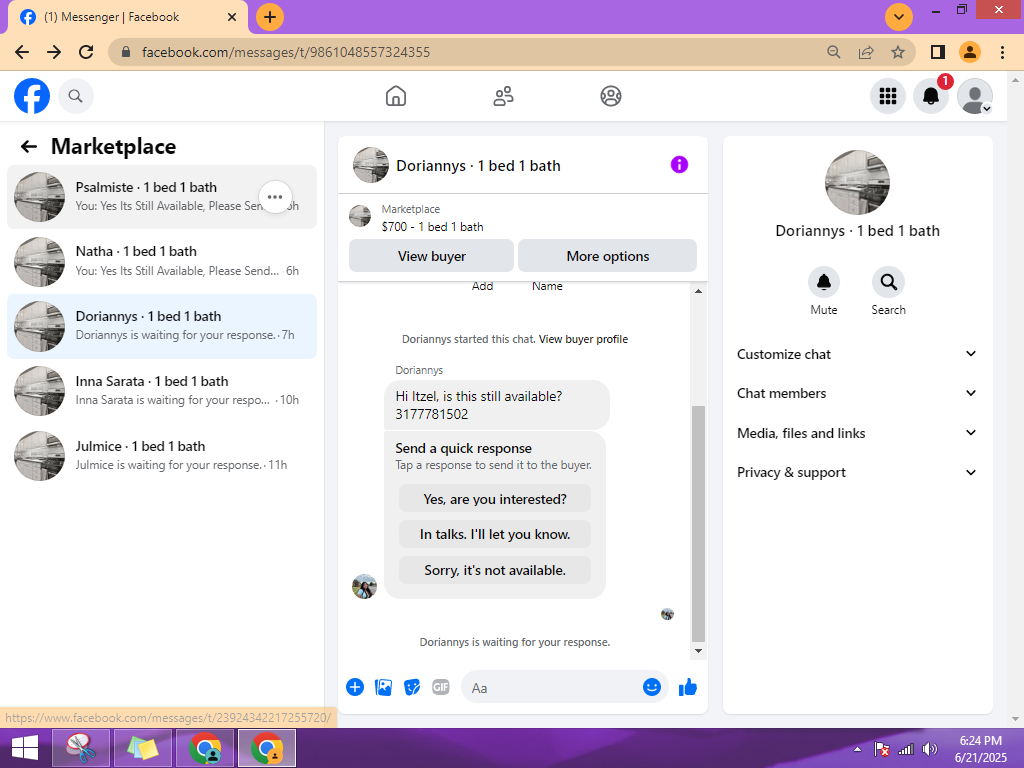
Task: Click the Facebook logo icon
Action: [x=32, y=96]
